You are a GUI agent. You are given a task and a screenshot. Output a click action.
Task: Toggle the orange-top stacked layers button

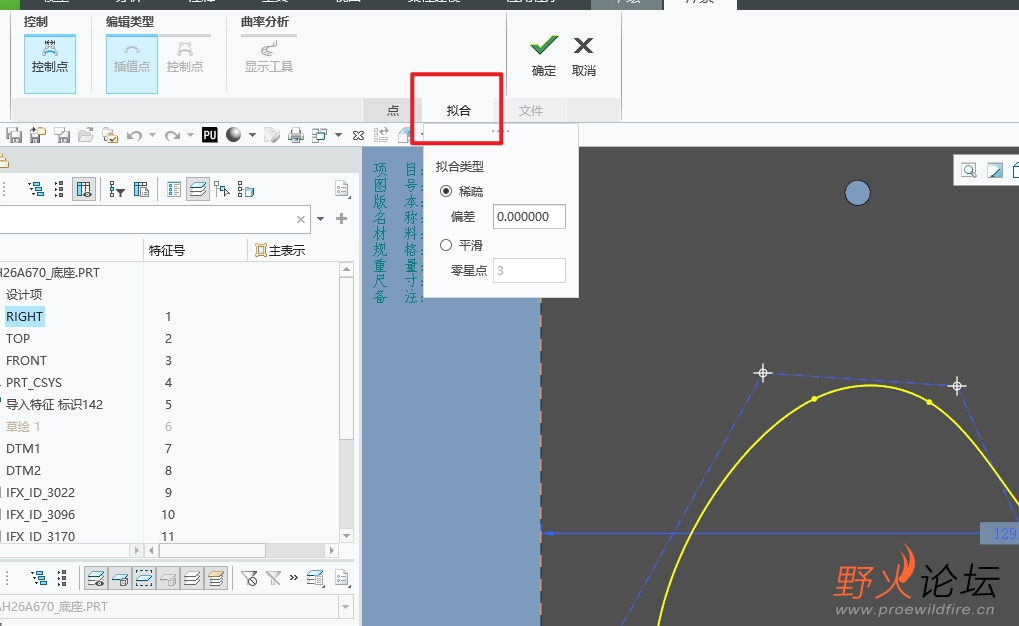(216, 578)
